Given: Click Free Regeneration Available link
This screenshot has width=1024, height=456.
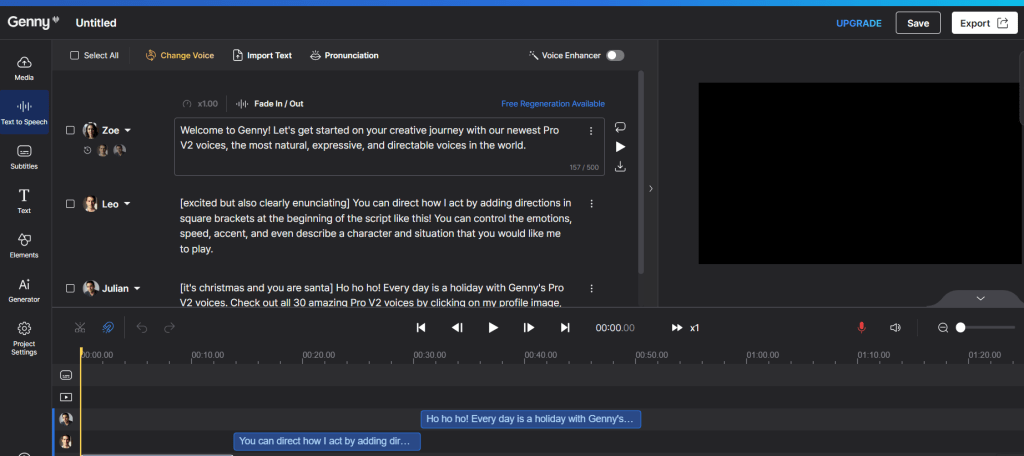Looking at the screenshot, I should 552,104.
